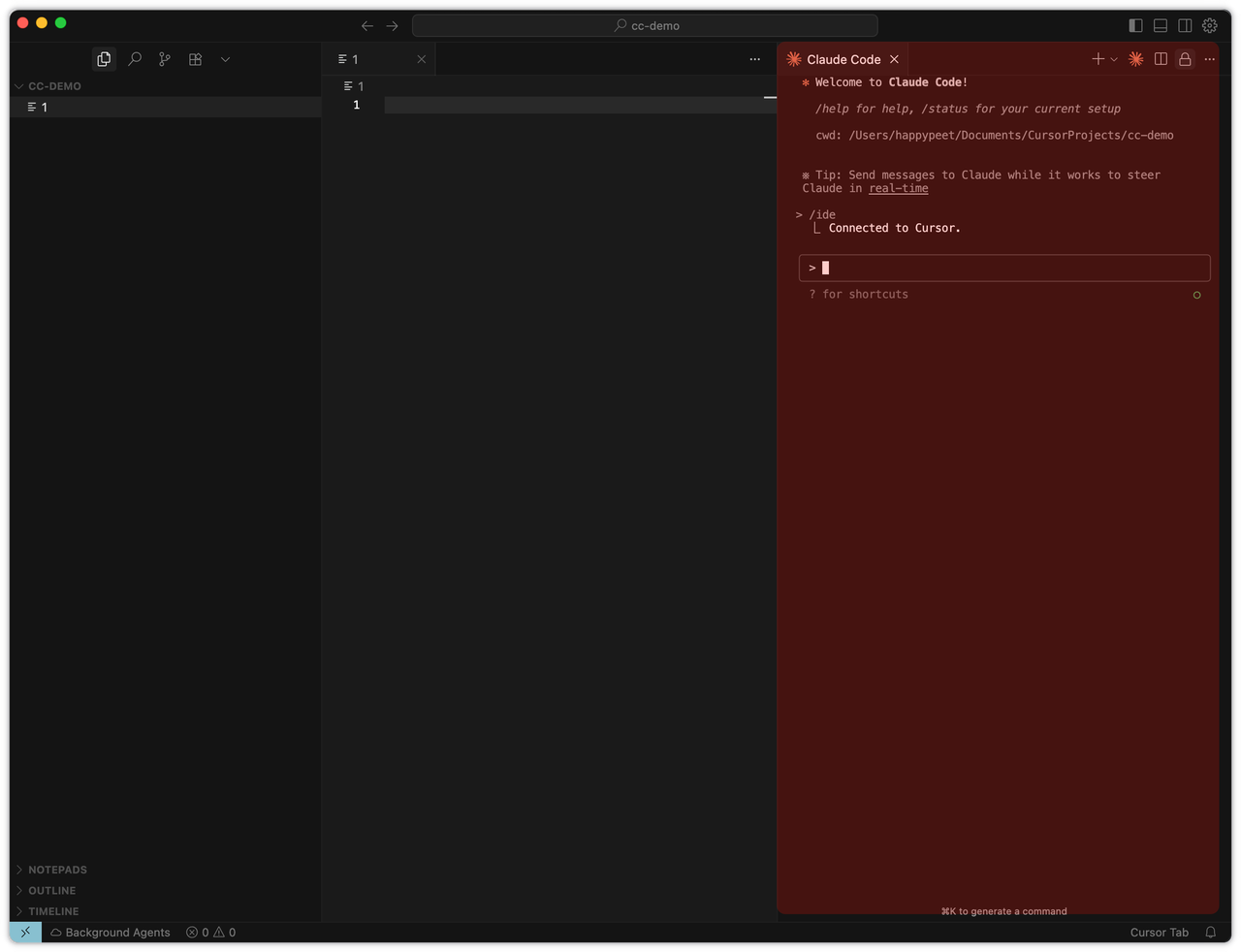Toggle the primary sidebar layout button

point(1135,25)
